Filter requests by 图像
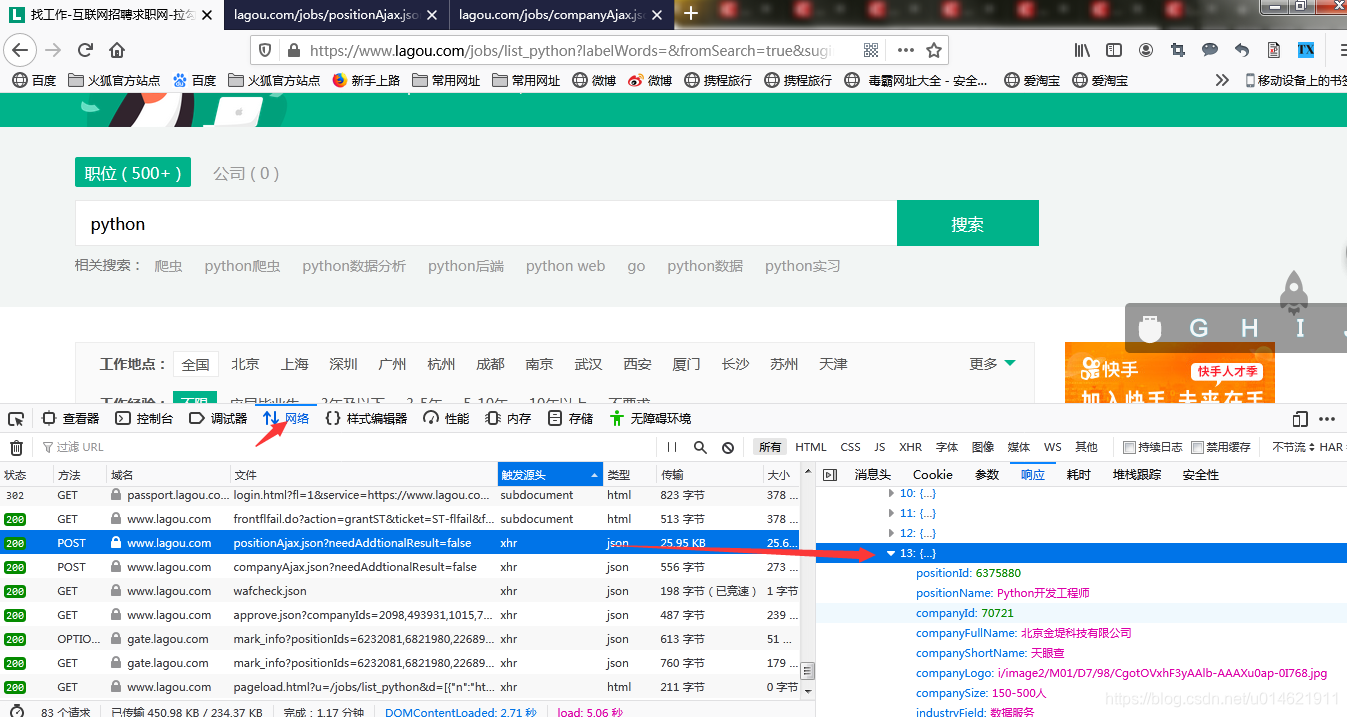Screen dimensions: 1347x717 tap(983, 447)
